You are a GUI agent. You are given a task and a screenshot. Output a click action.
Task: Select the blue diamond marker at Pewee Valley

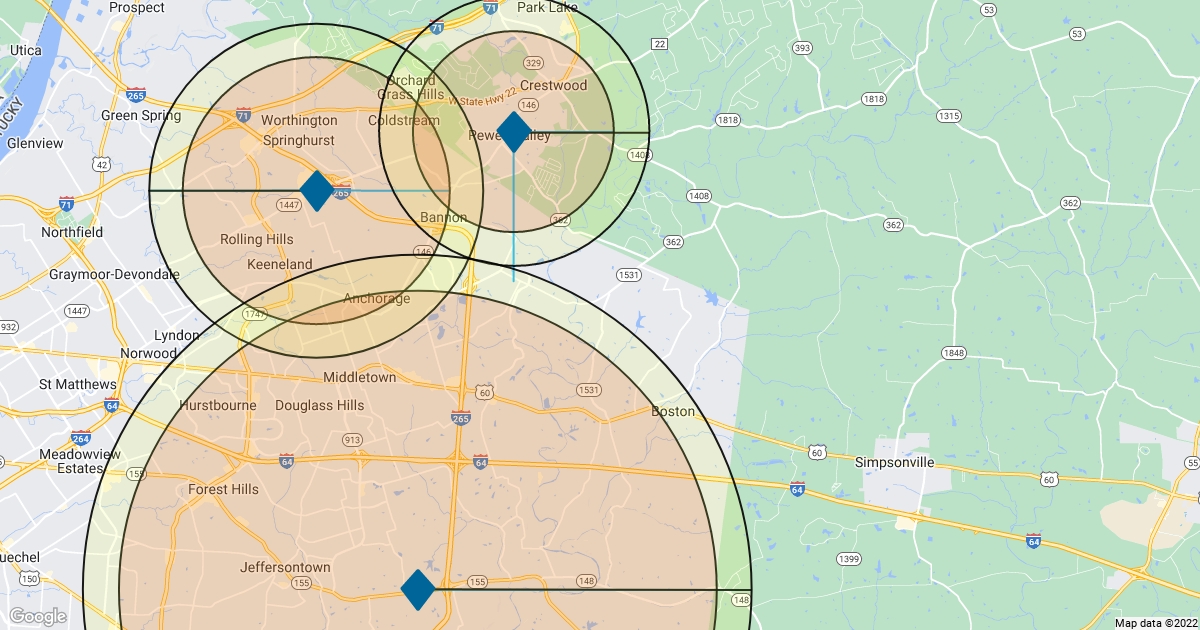coord(513,132)
